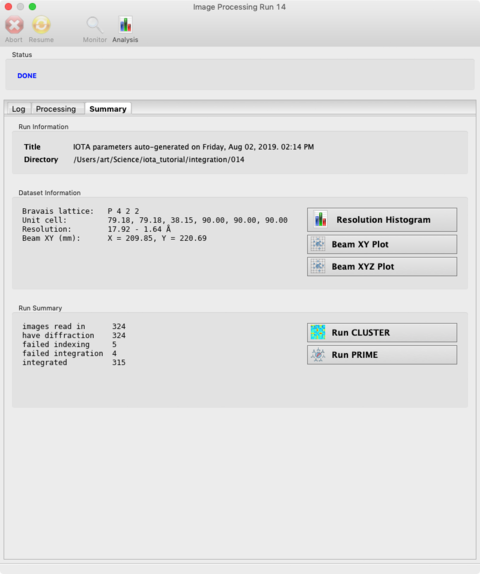
Task: Click the IOTA parameters auto-generated title text
Action: 193,147
